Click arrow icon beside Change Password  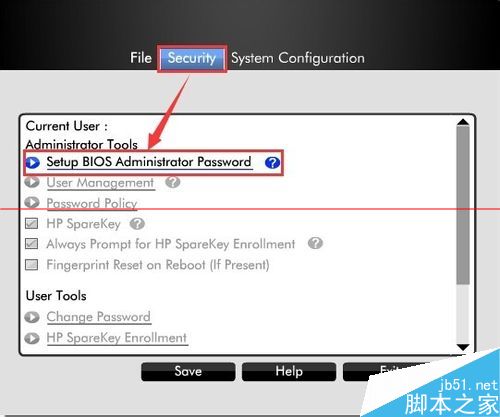[32, 317]
